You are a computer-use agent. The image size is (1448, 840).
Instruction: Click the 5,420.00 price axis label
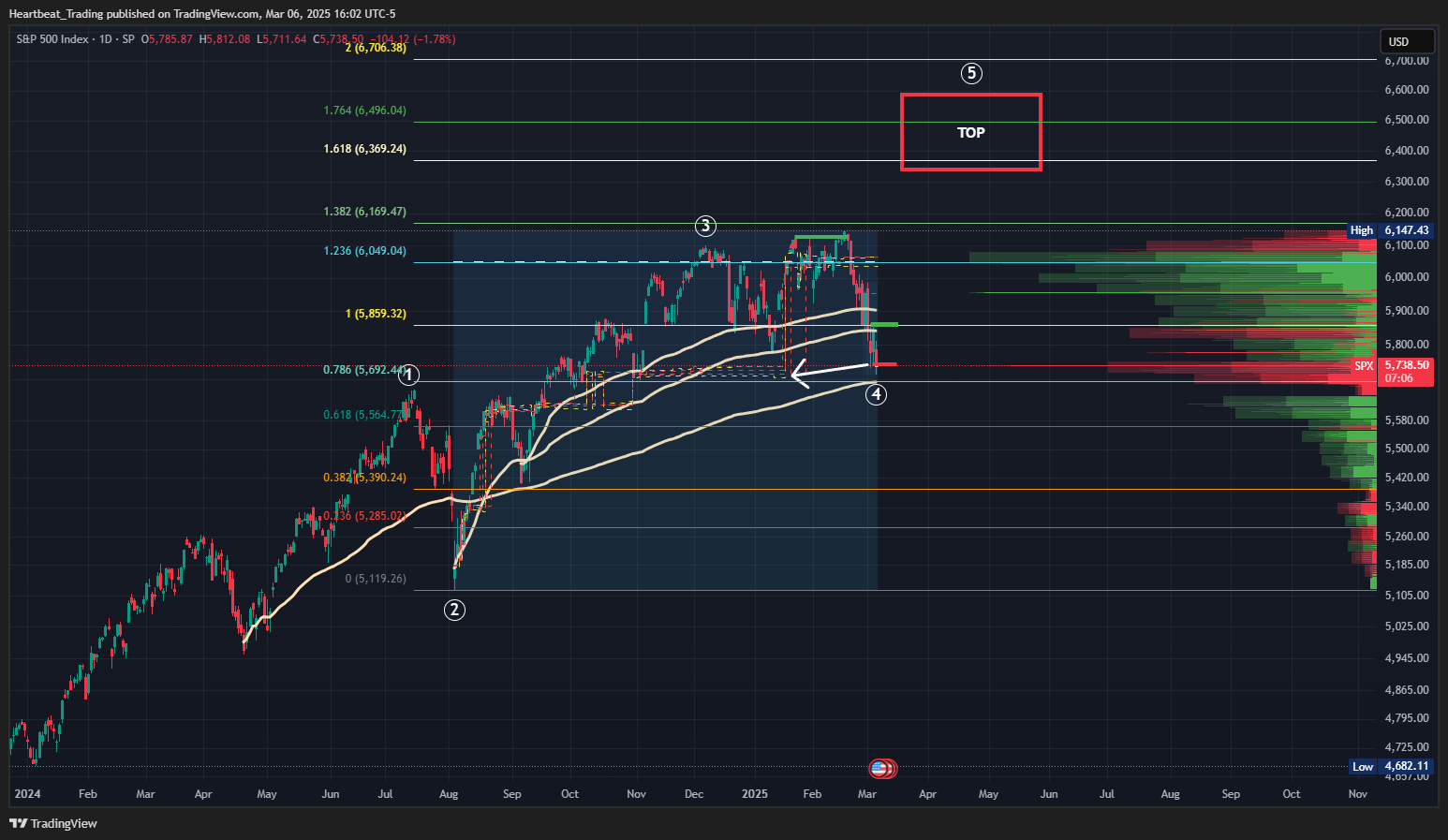click(1407, 478)
